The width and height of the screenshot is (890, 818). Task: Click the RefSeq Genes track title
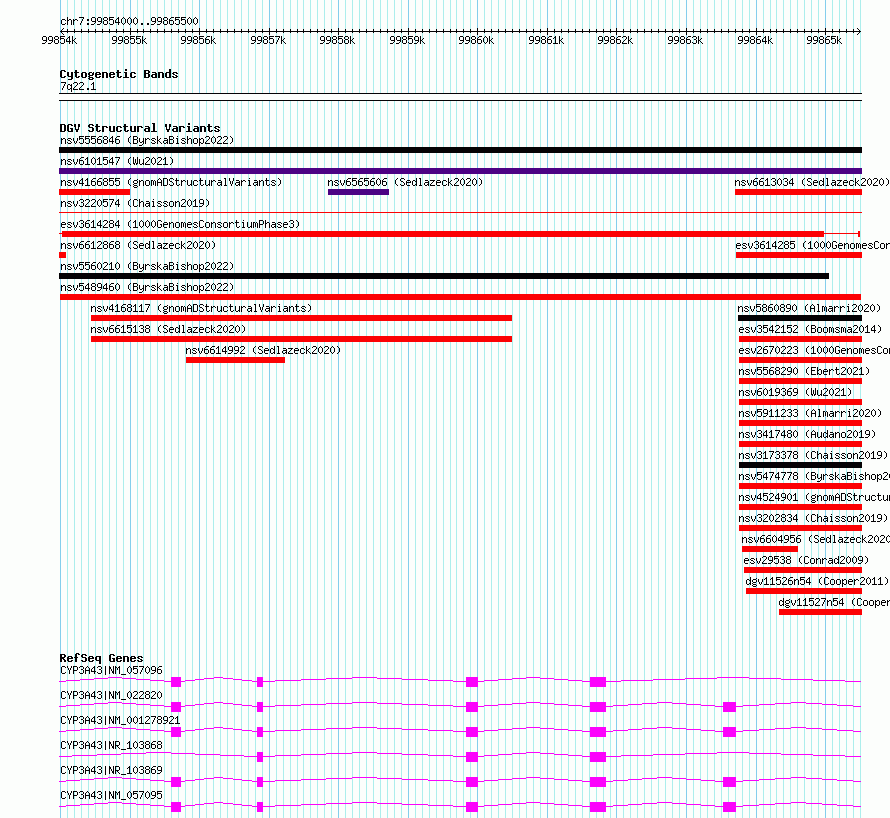[102, 658]
